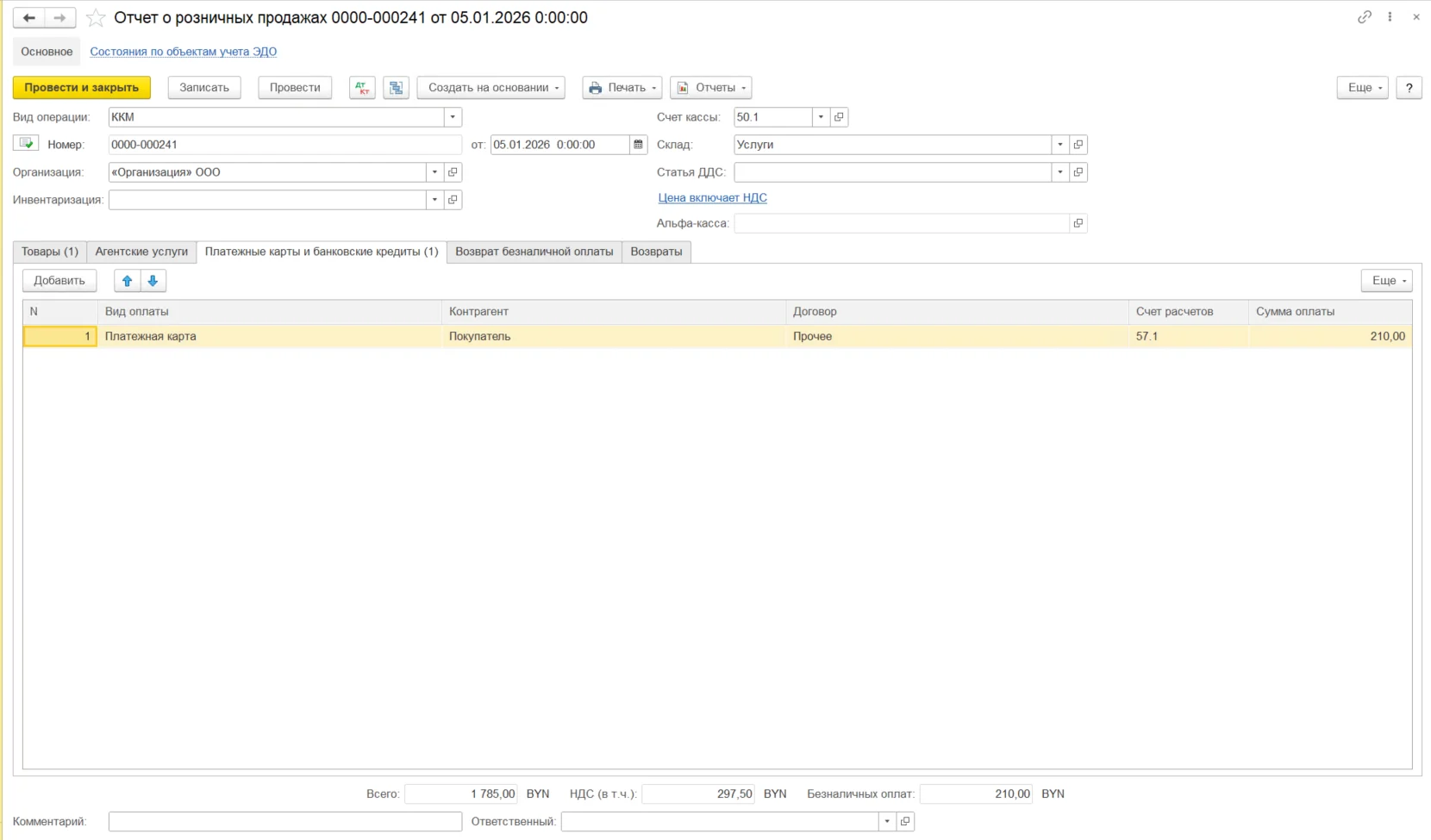Add payment row with Добавить
Viewport: 1431px width, 840px height.
(x=59, y=281)
